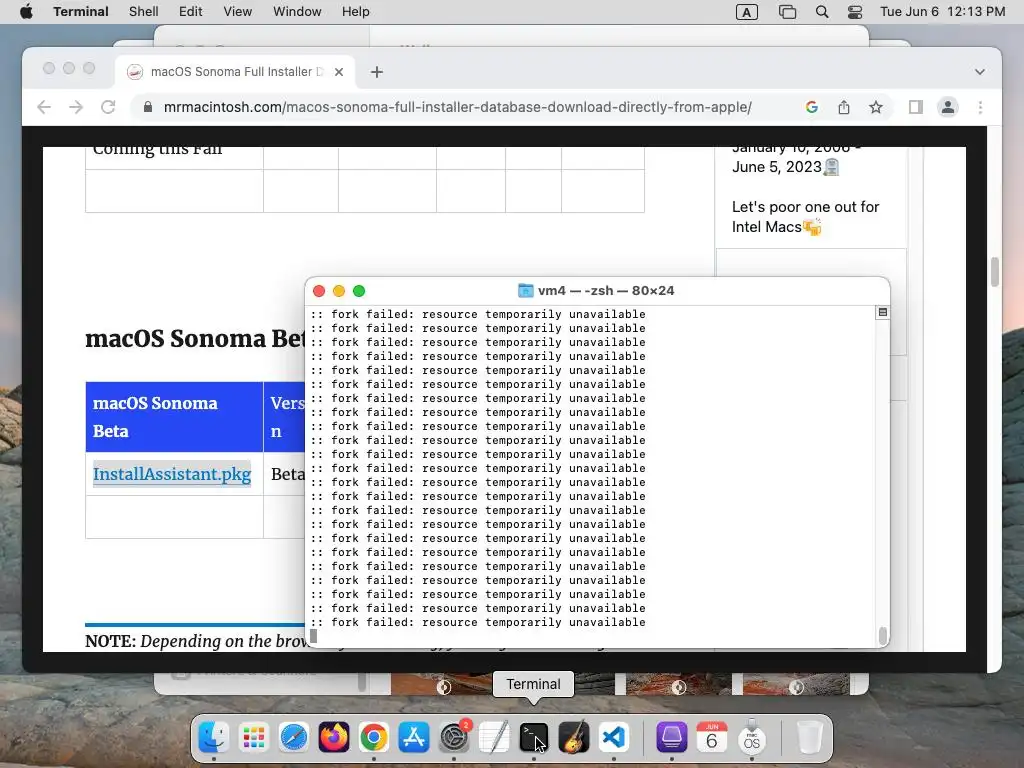This screenshot has width=1024, height=768.
Task: Click the 'macOS Sonoma Beta' table header
Action: pos(174,417)
